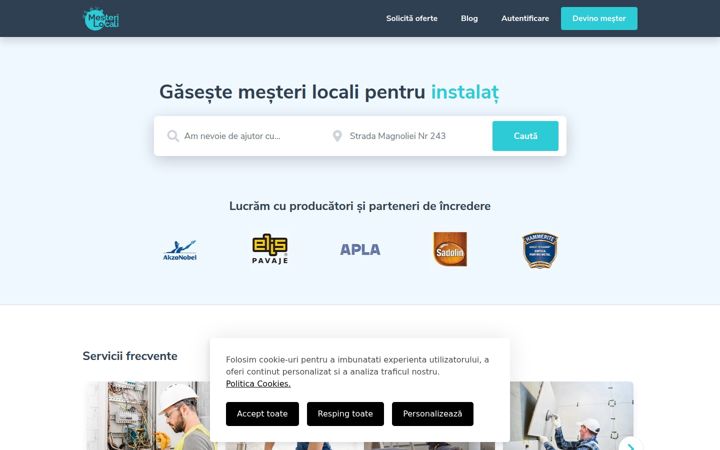Open the drywall worker service thumbnail
The width and height of the screenshot is (720, 450).
pos(572,416)
